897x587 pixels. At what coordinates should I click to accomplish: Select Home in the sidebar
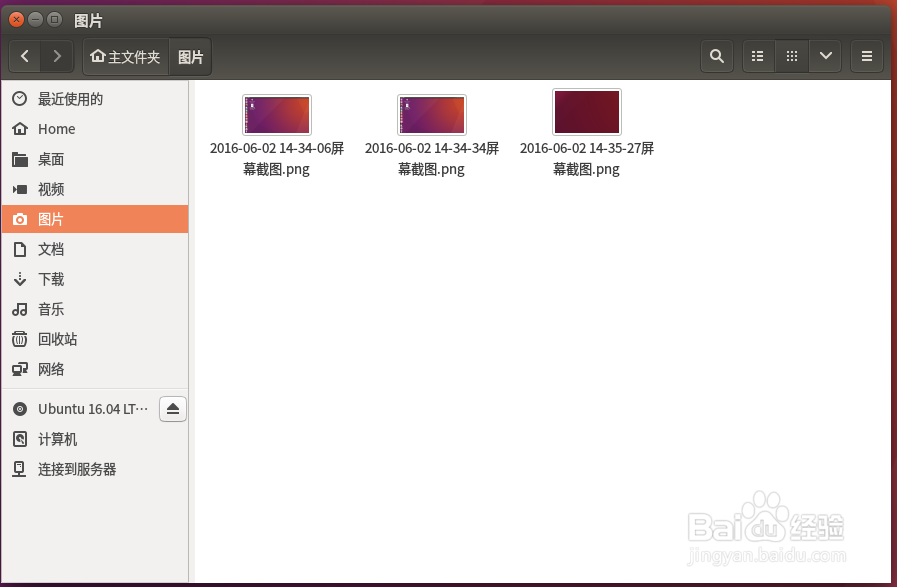pyautogui.click(x=55, y=128)
